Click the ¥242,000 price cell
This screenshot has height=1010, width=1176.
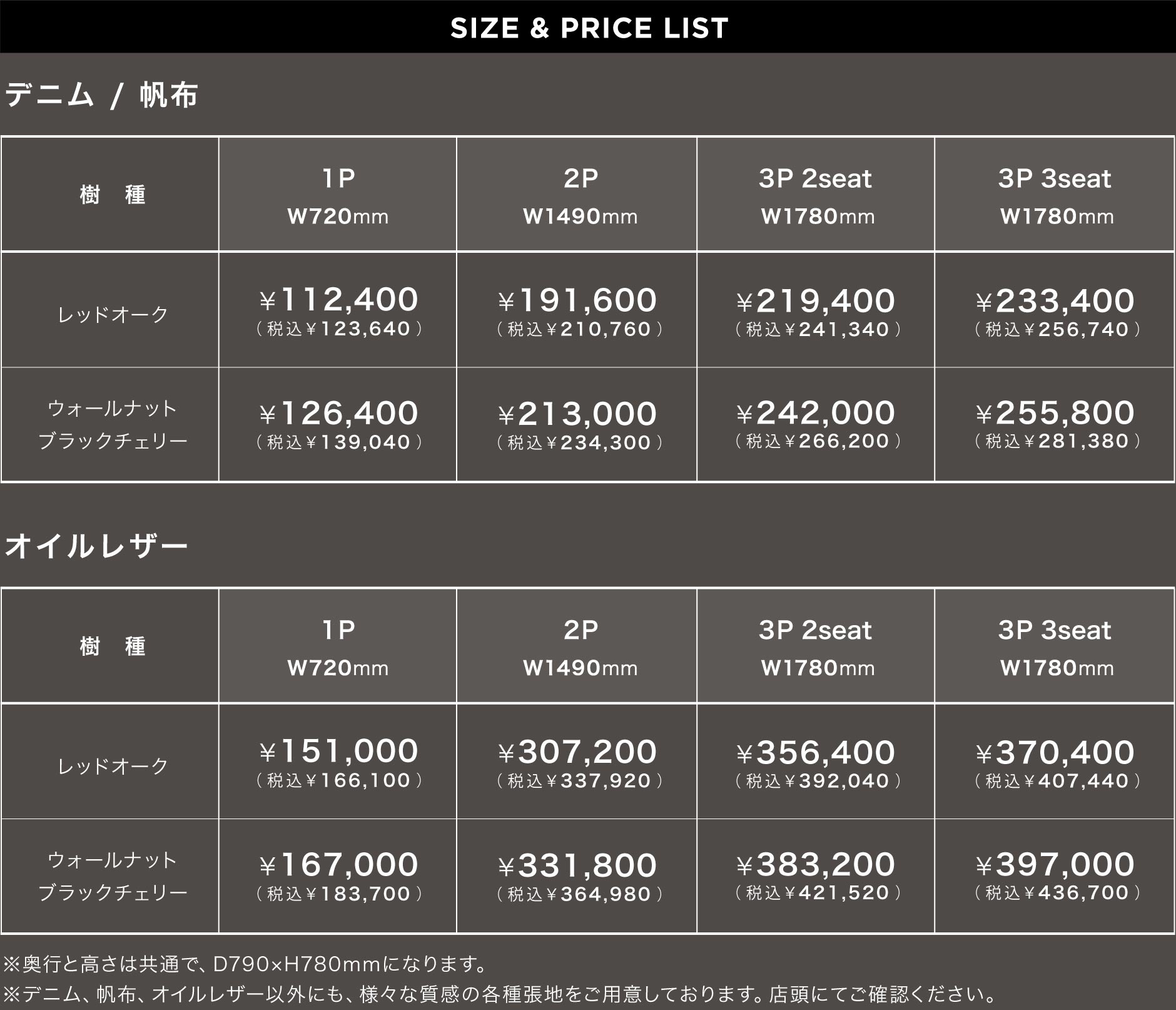coord(816,424)
